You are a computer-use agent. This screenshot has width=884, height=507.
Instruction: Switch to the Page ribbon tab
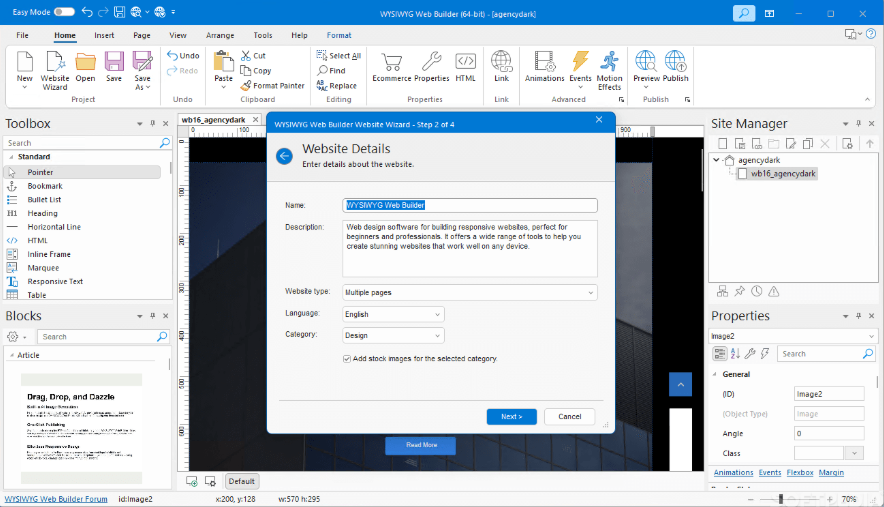click(x=142, y=35)
